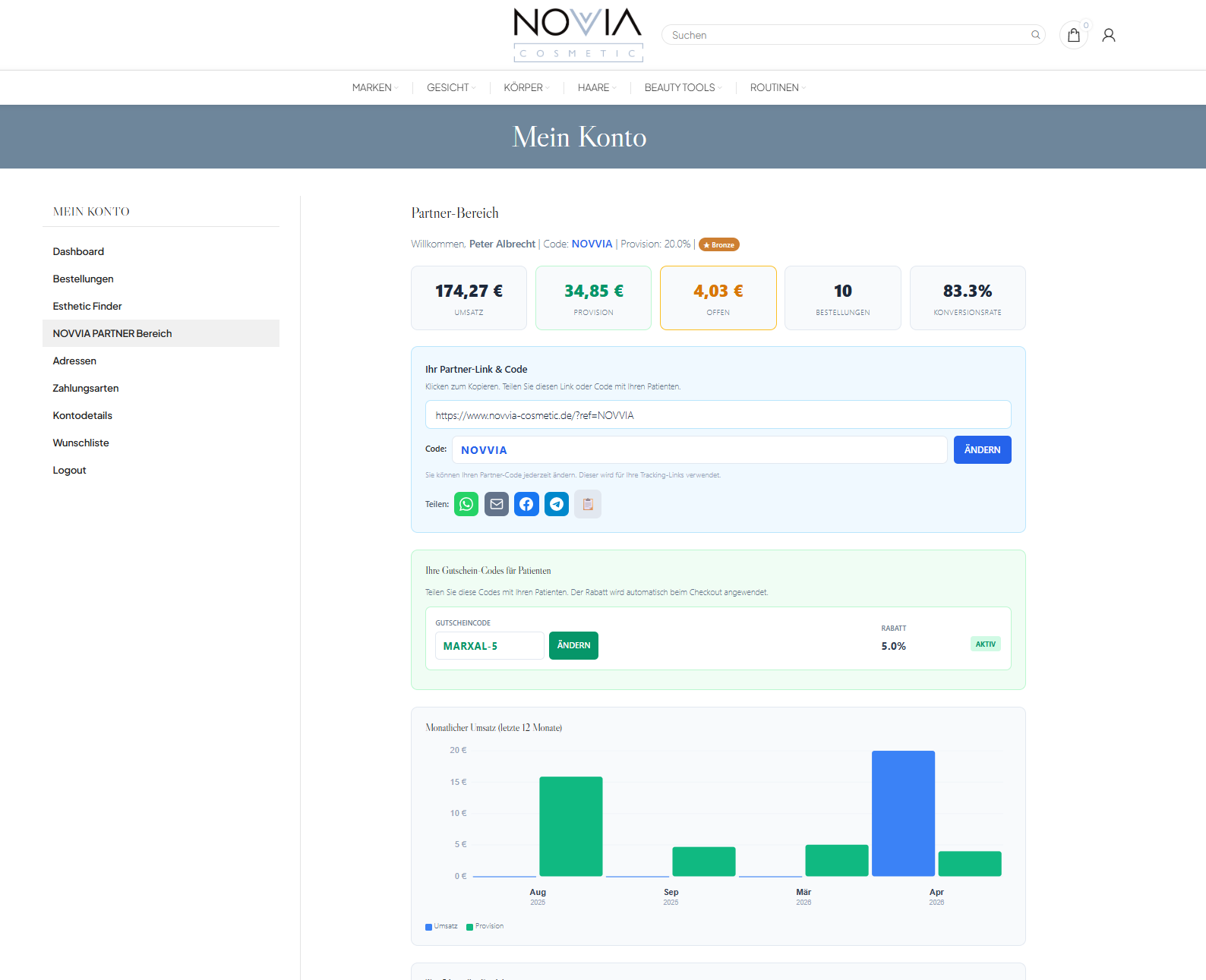Click green ÄNDERN button for Gutscheincode

573,645
